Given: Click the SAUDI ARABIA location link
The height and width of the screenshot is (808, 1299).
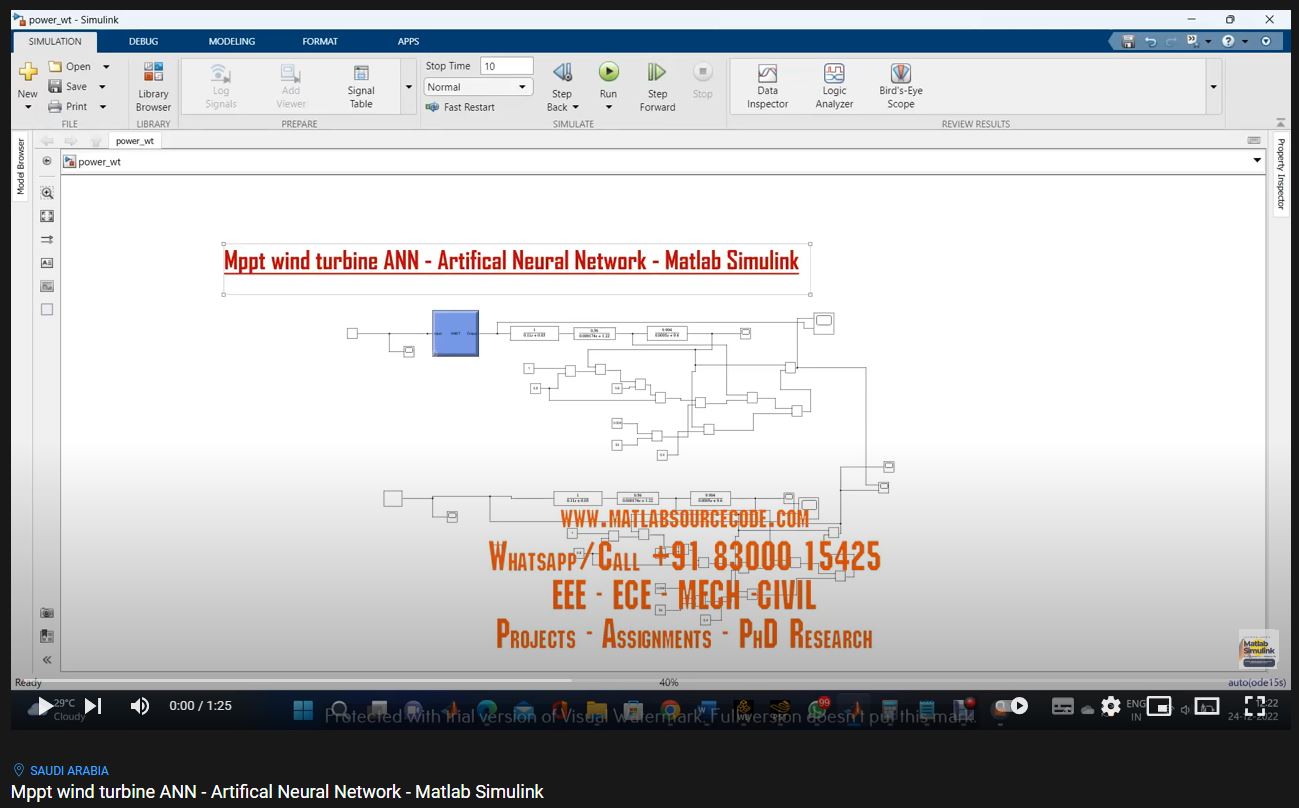Looking at the screenshot, I should click(x=68, y=771).
